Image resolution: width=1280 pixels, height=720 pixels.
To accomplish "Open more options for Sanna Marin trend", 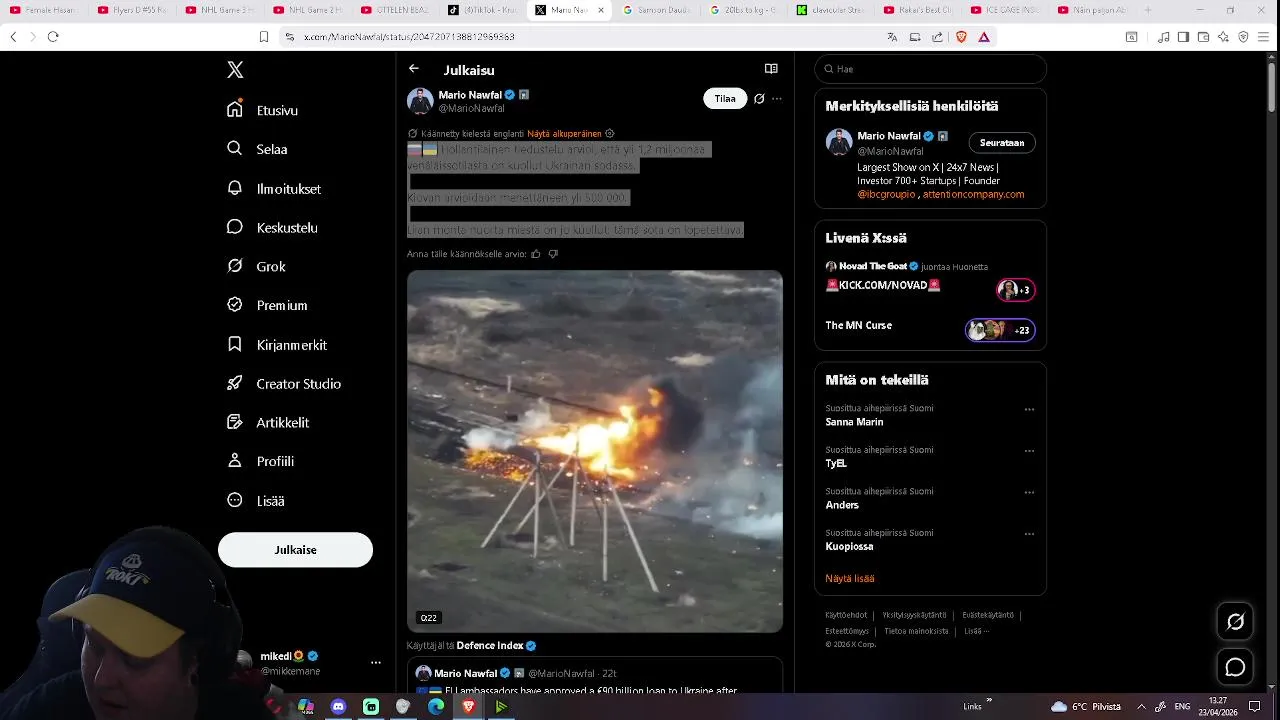I will pyautogui.click(x=1029, y=410).
